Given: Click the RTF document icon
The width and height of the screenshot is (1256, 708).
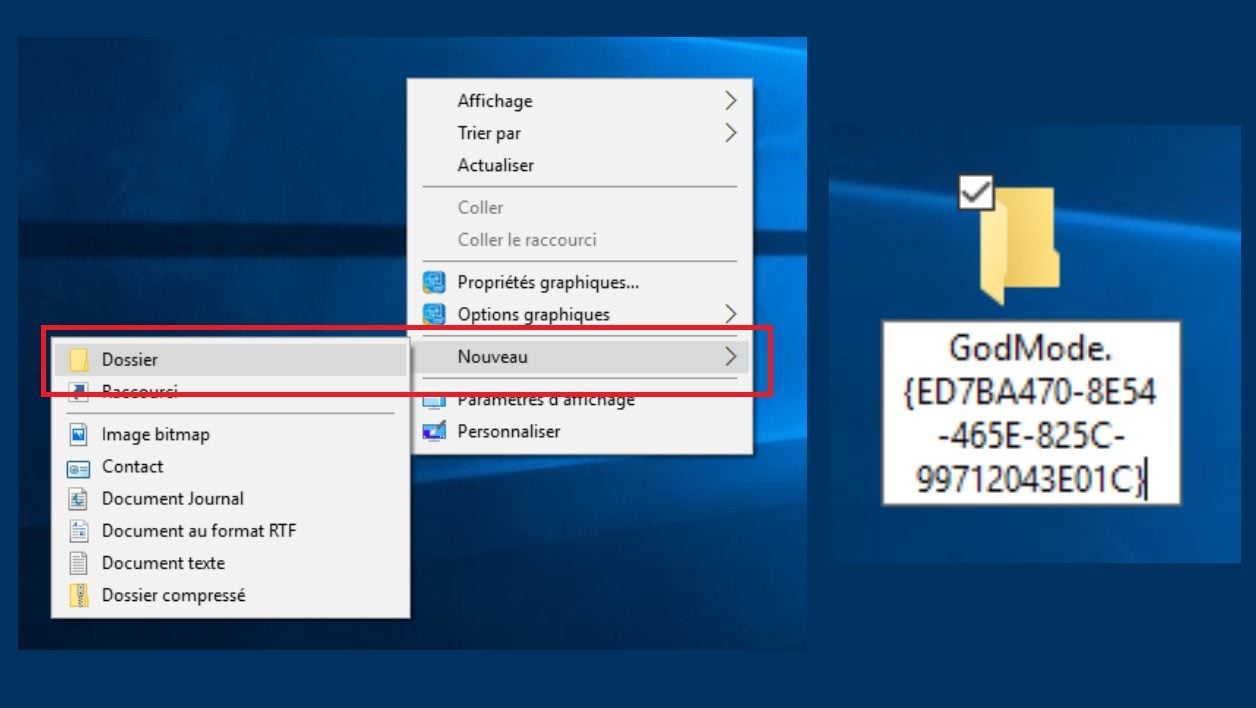Looking at the screenshot, I should [x=78, y=531].
